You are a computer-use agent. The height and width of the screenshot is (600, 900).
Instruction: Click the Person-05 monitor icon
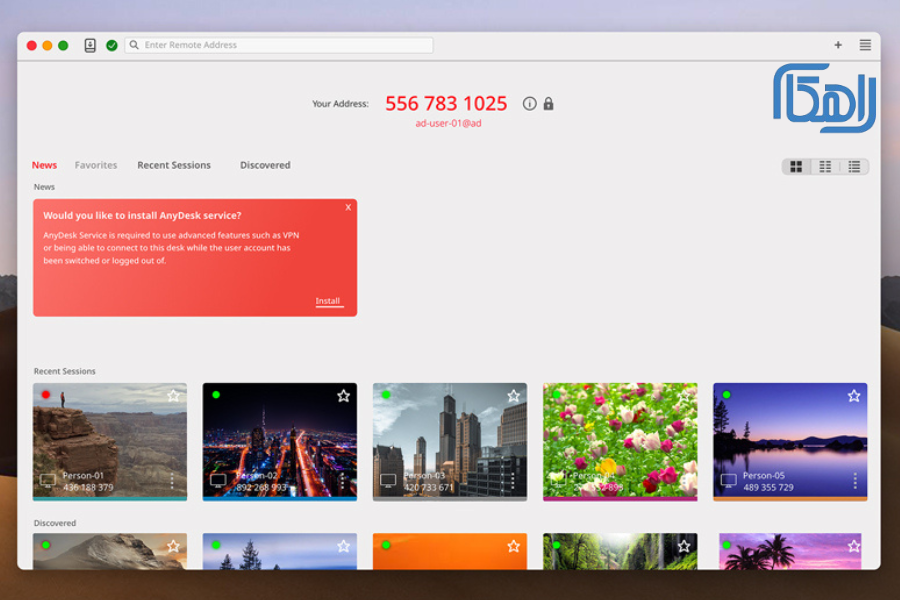pos(728,481)
